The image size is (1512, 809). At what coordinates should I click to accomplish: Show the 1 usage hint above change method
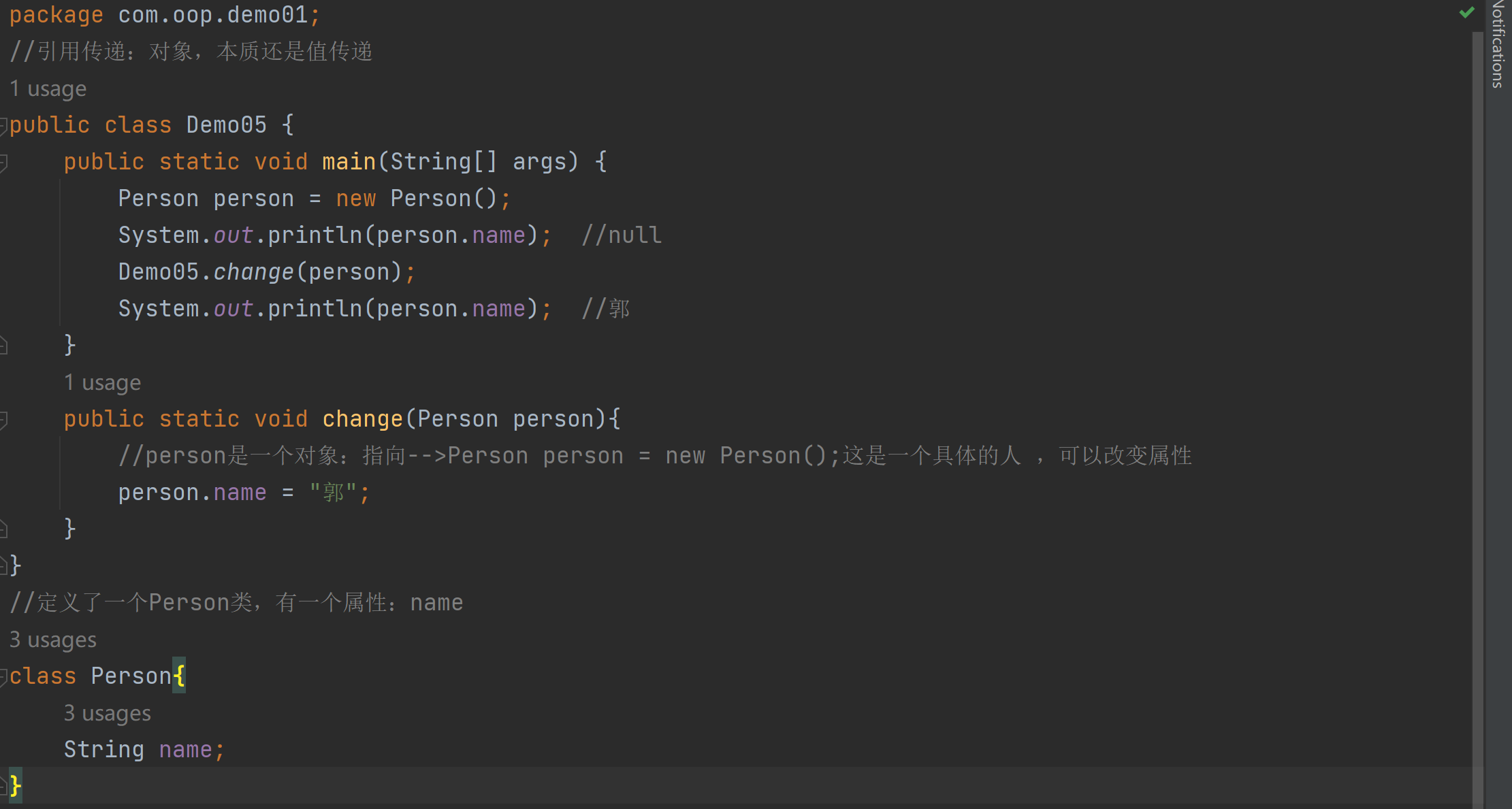pos(102,383)
